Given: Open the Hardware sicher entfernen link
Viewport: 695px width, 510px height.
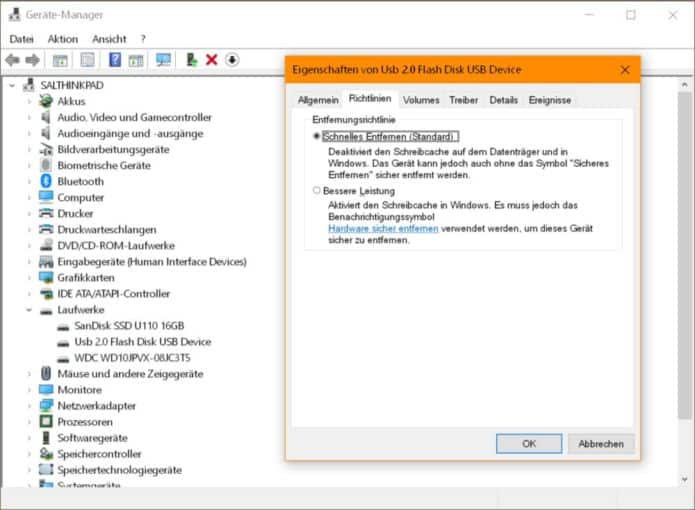Looking at the screenshot, I should [x=383, y=228].
